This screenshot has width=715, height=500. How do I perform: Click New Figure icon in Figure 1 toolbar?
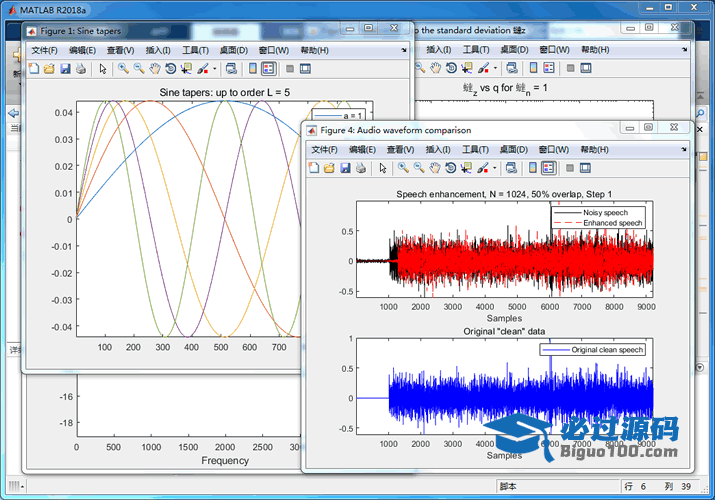pos(34,69)
